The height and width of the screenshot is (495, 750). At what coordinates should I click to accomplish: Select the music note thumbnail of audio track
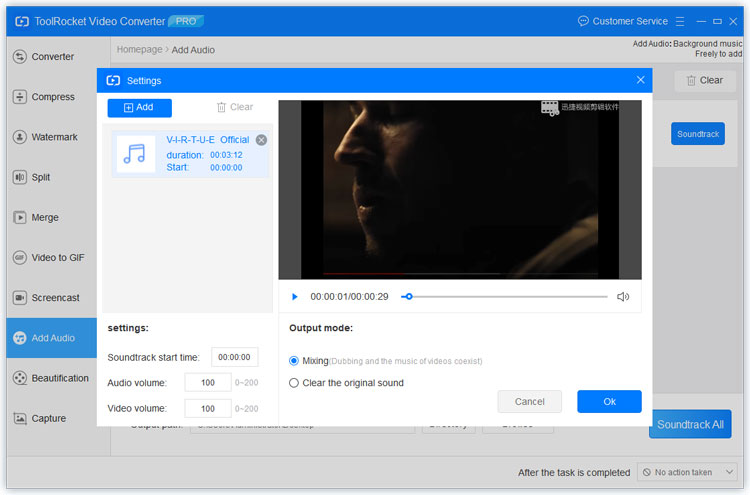click(x=136, y=154)
